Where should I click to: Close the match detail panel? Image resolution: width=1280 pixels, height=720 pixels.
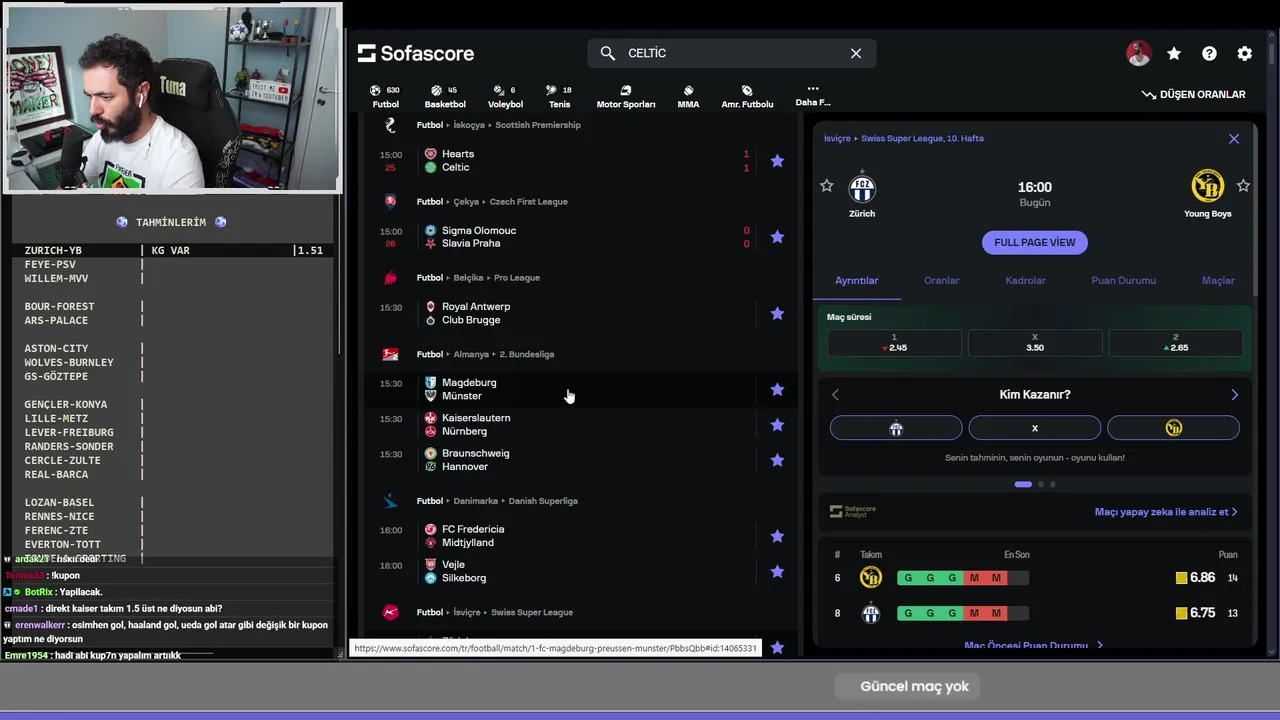tap(1234, 139)
